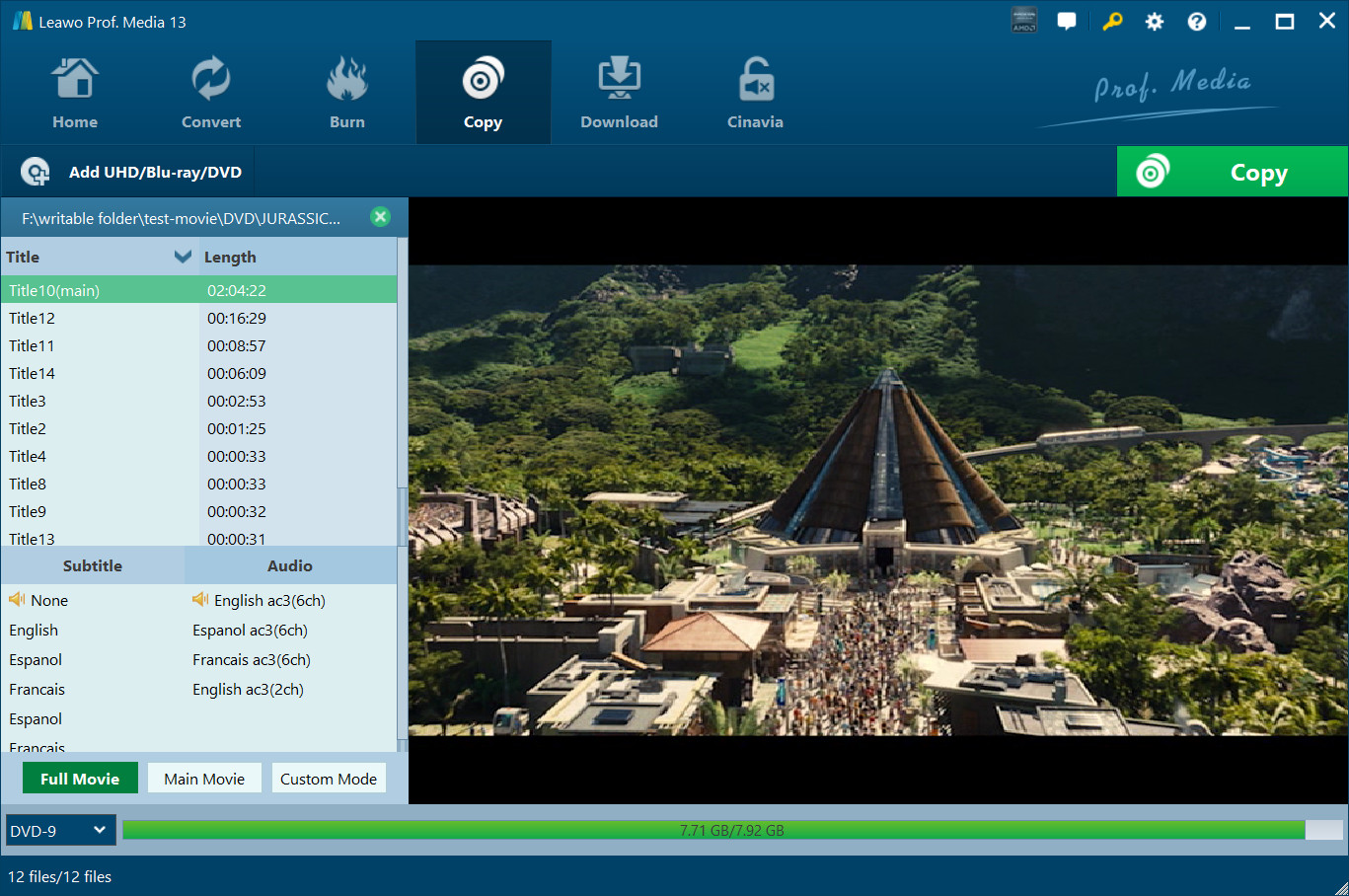
Task: Expand the Title column dropdown arrow
Action: tap(183, 257)
